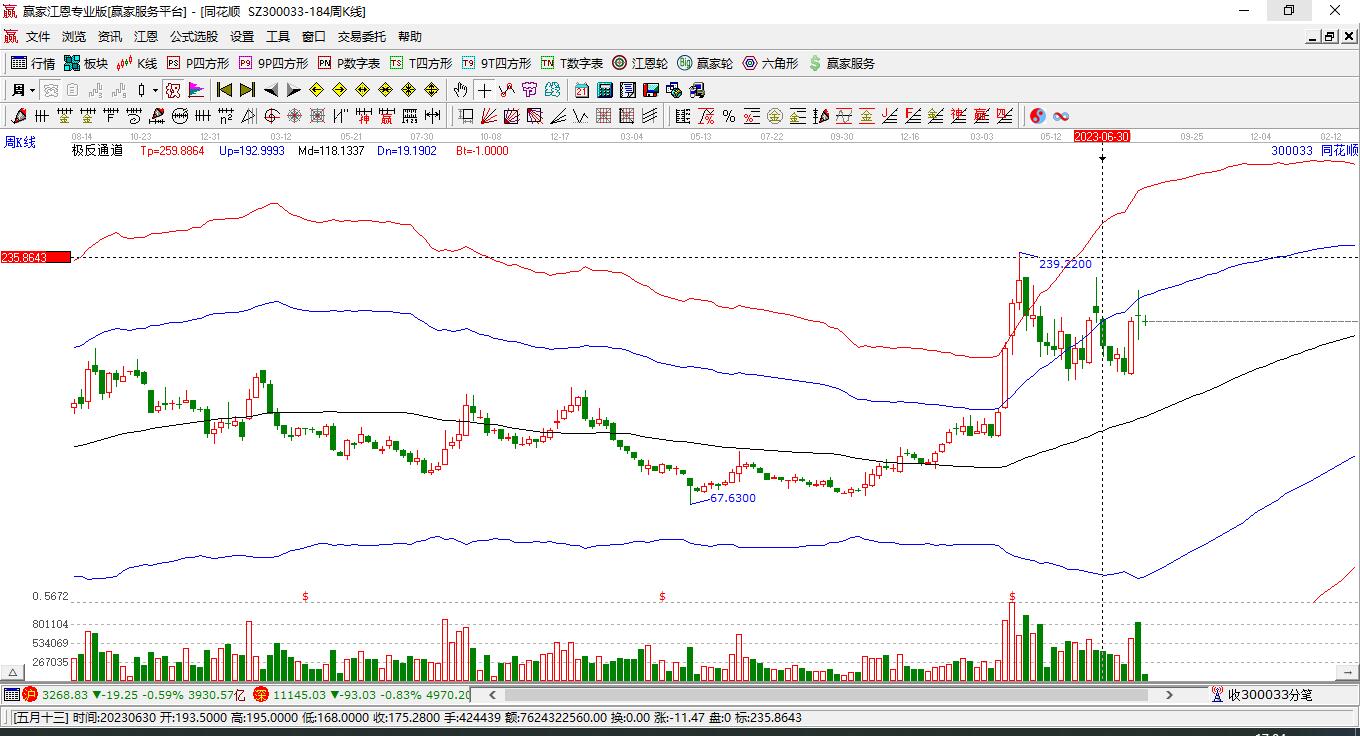Open the 帮助 menu

[x=410, y=37]
